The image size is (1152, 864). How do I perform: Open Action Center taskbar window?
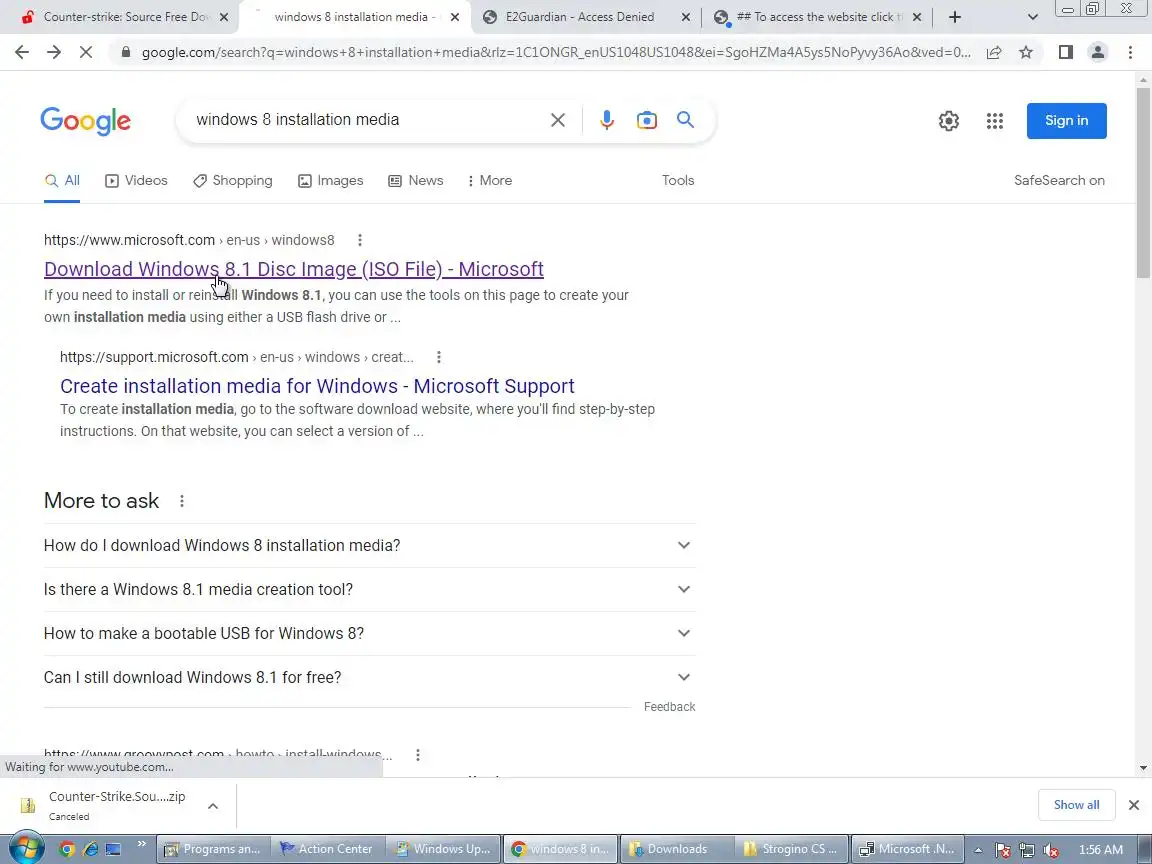[328, 849]
